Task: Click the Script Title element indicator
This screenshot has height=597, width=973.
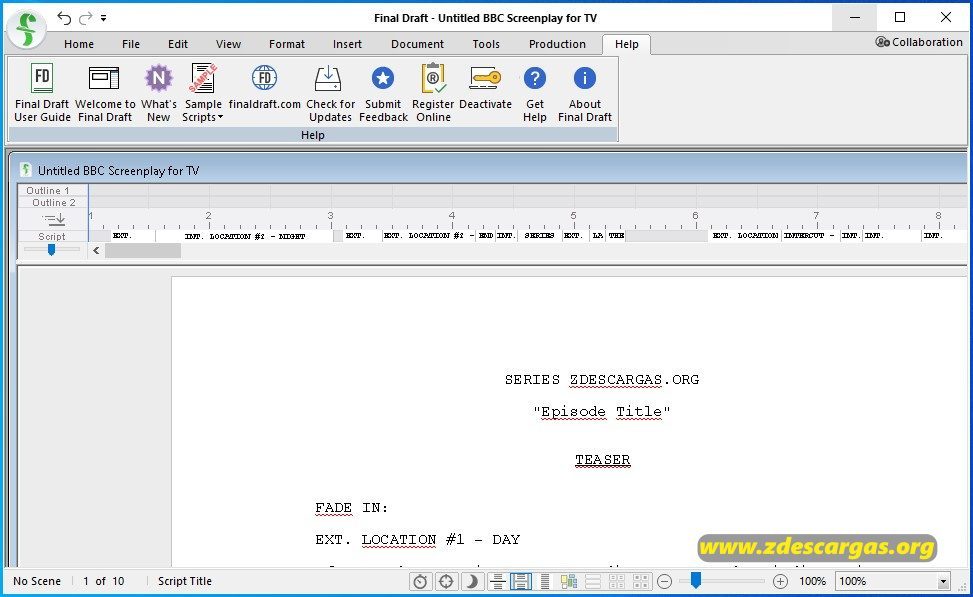Action: pyautogui.click(x=185, y=581)
